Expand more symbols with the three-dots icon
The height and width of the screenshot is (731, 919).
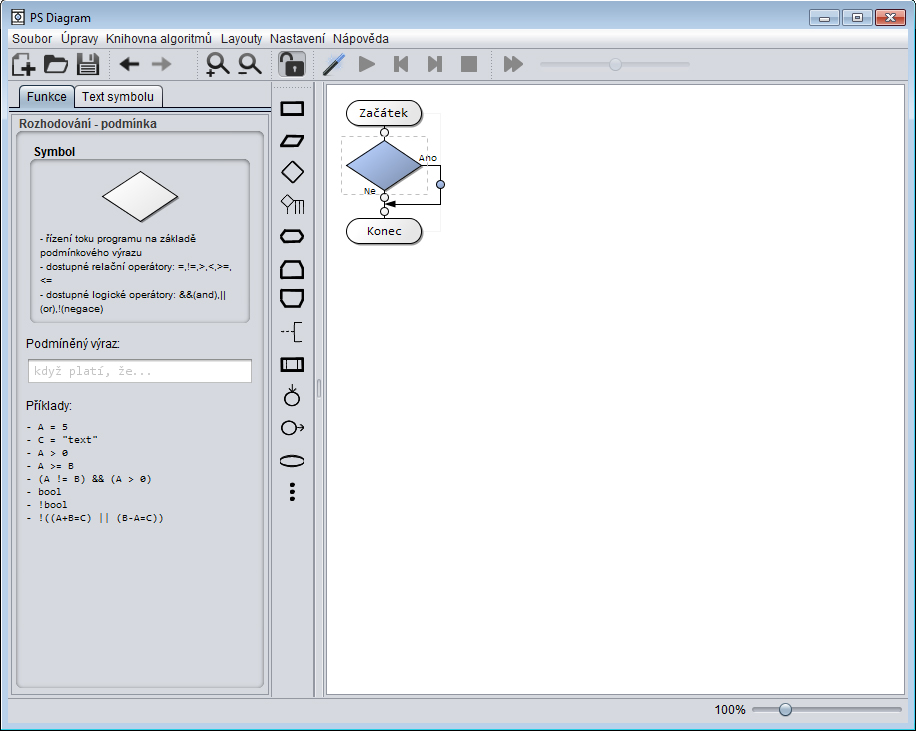[292, 492]
